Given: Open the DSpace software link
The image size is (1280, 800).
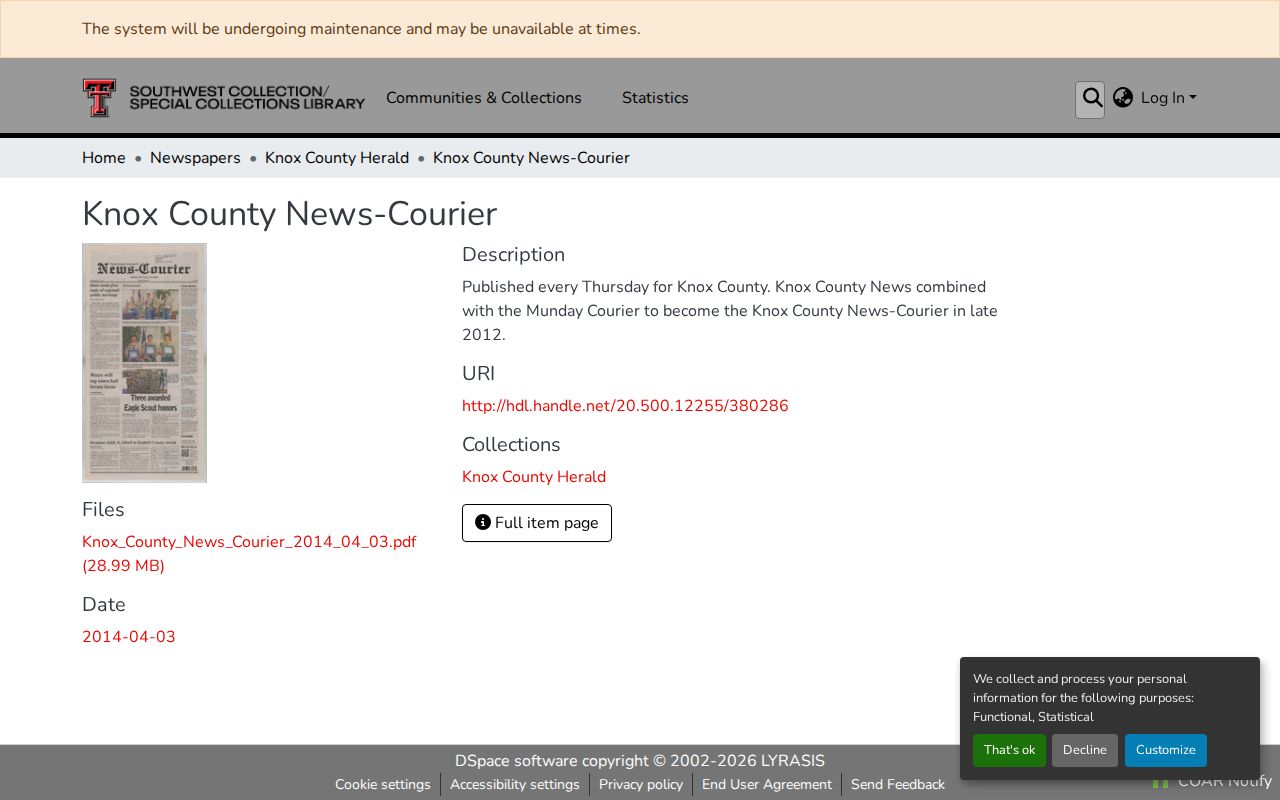Looking at the screenshot, I should [516, 761].
